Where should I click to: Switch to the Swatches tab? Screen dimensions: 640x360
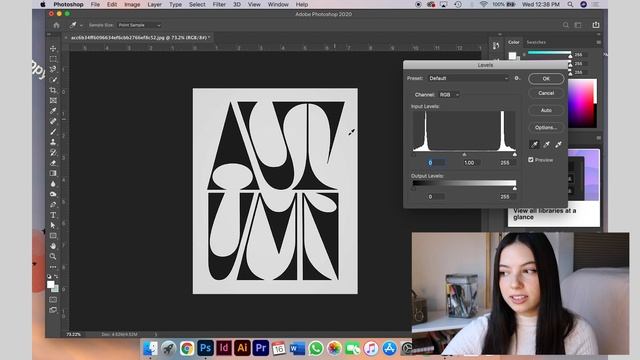point(536,42)
